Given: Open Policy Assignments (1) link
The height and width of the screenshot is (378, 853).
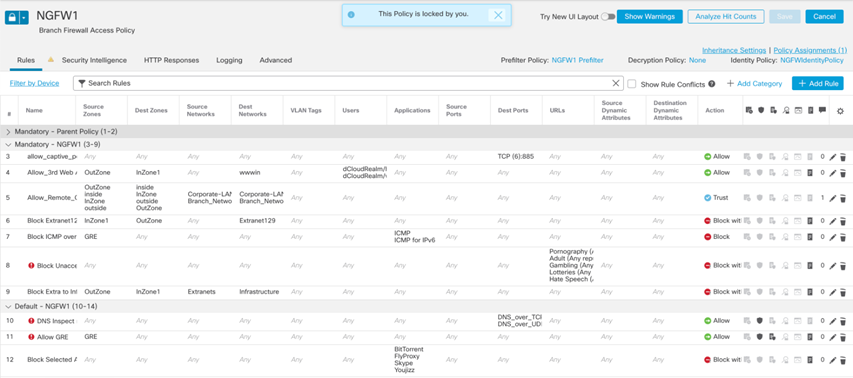Looking at the screenshot, I should point(809,50).
